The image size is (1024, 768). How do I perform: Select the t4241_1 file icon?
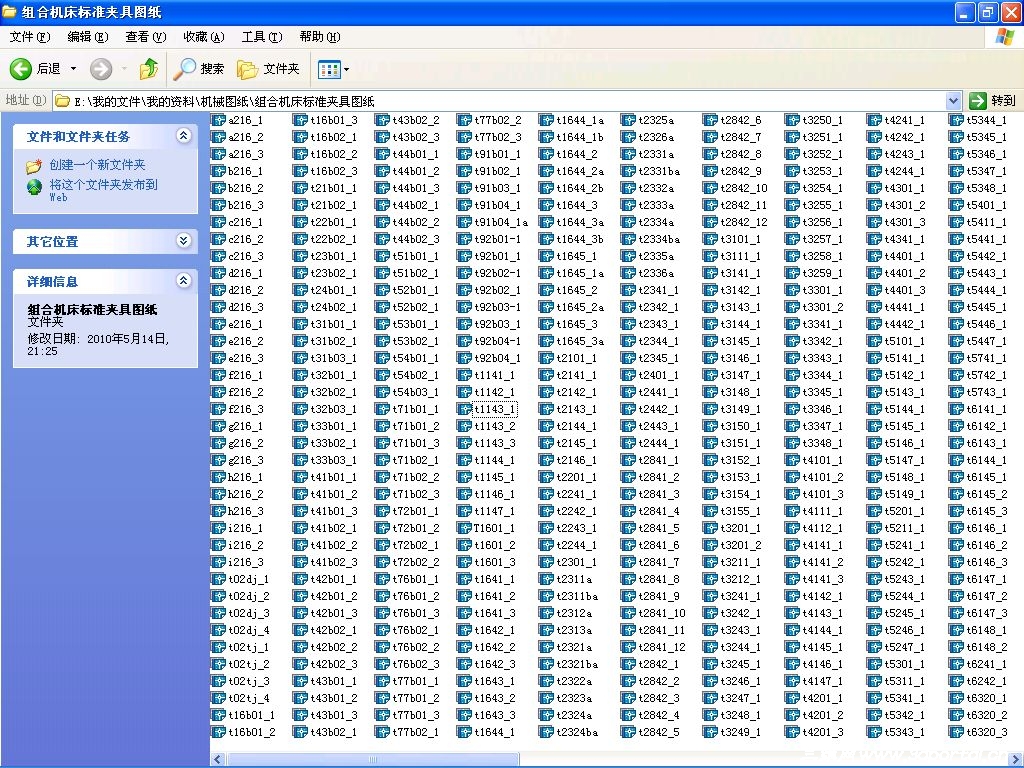pyautogui.click(x=873, y=120)
